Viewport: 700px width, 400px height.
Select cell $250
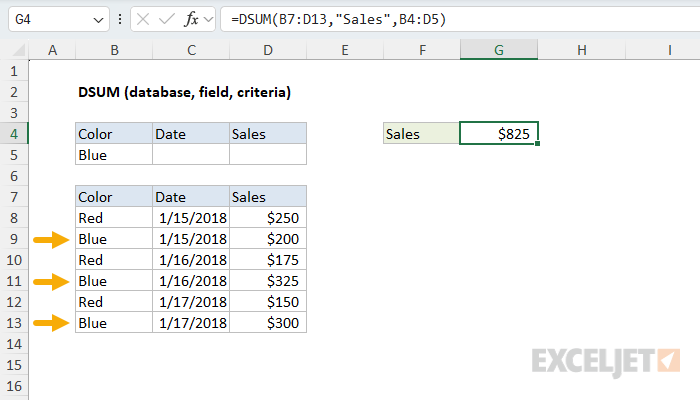click(x=268, y=217)
